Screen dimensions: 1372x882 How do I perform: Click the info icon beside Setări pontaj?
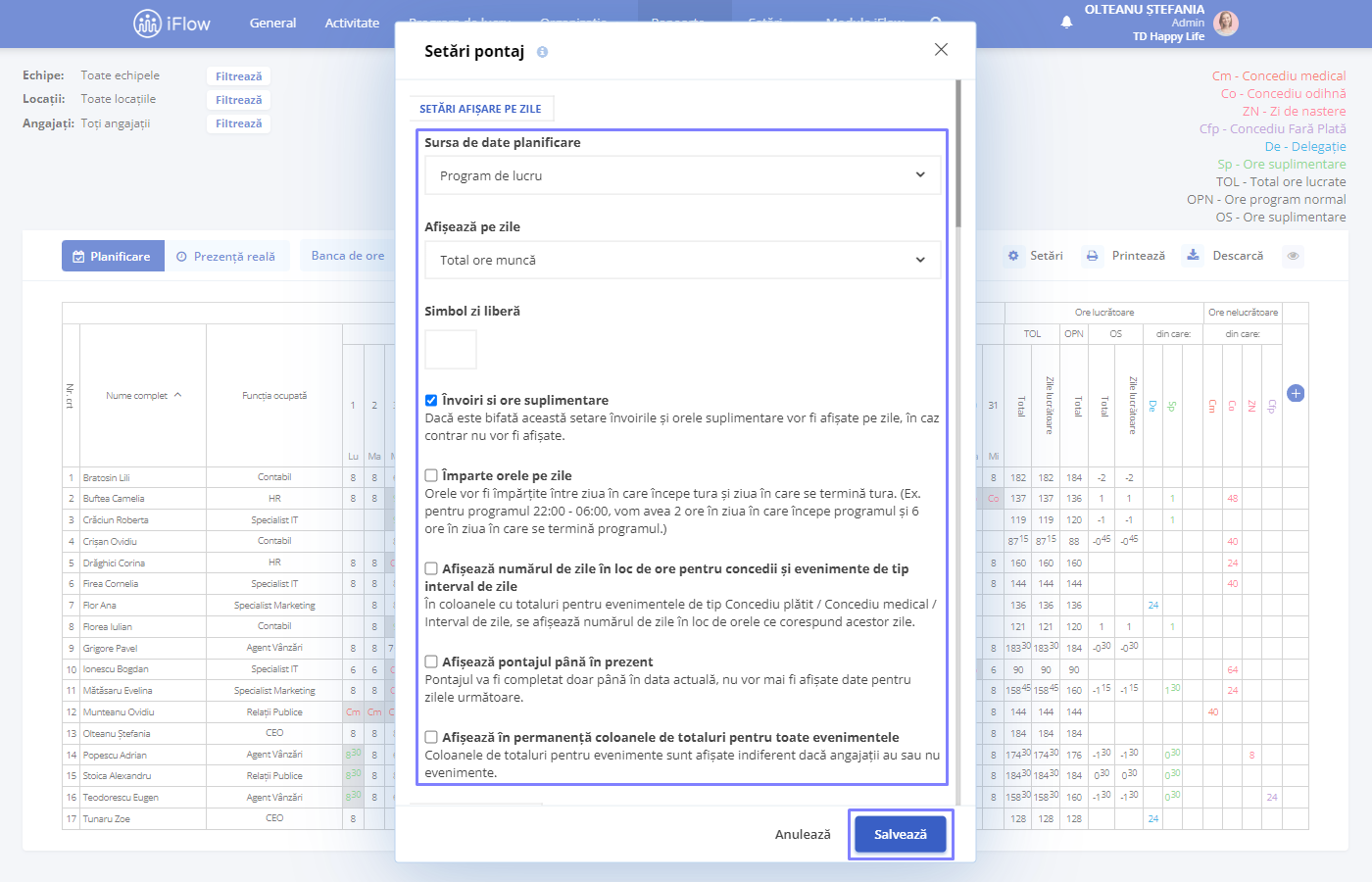[x=542, y=52]
